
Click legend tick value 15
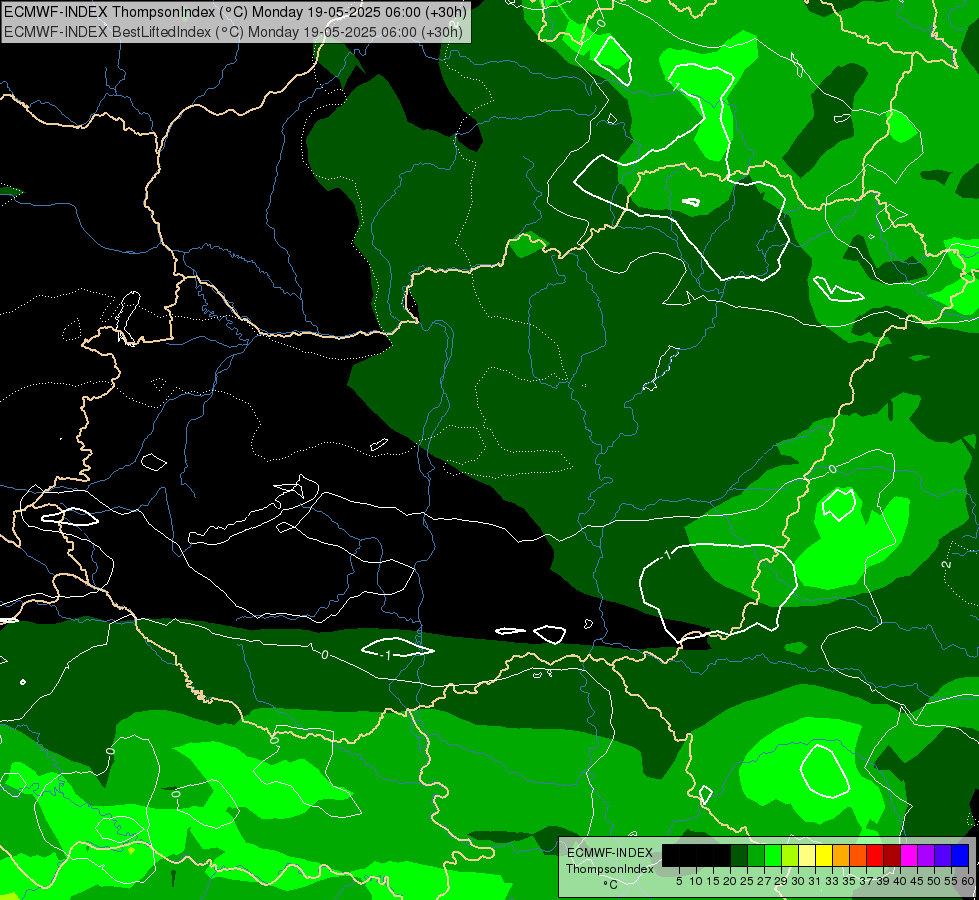pyautogui.click(x=713, y=881)
